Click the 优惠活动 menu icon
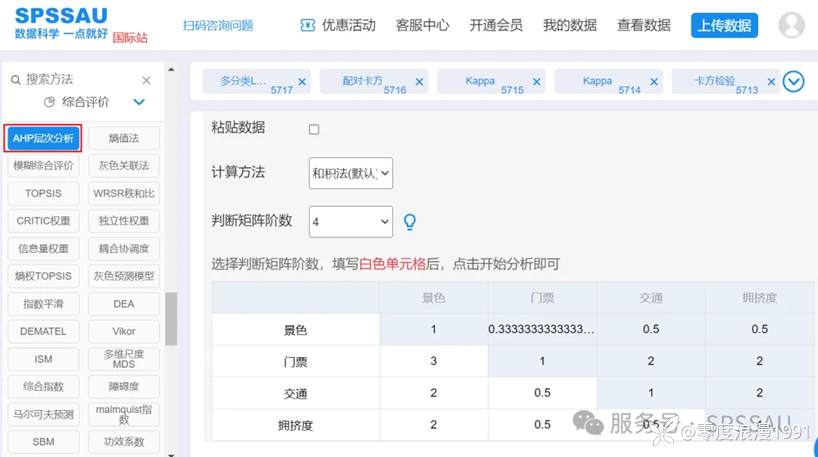This screenshot has height=457, width=818. [308, 25]
